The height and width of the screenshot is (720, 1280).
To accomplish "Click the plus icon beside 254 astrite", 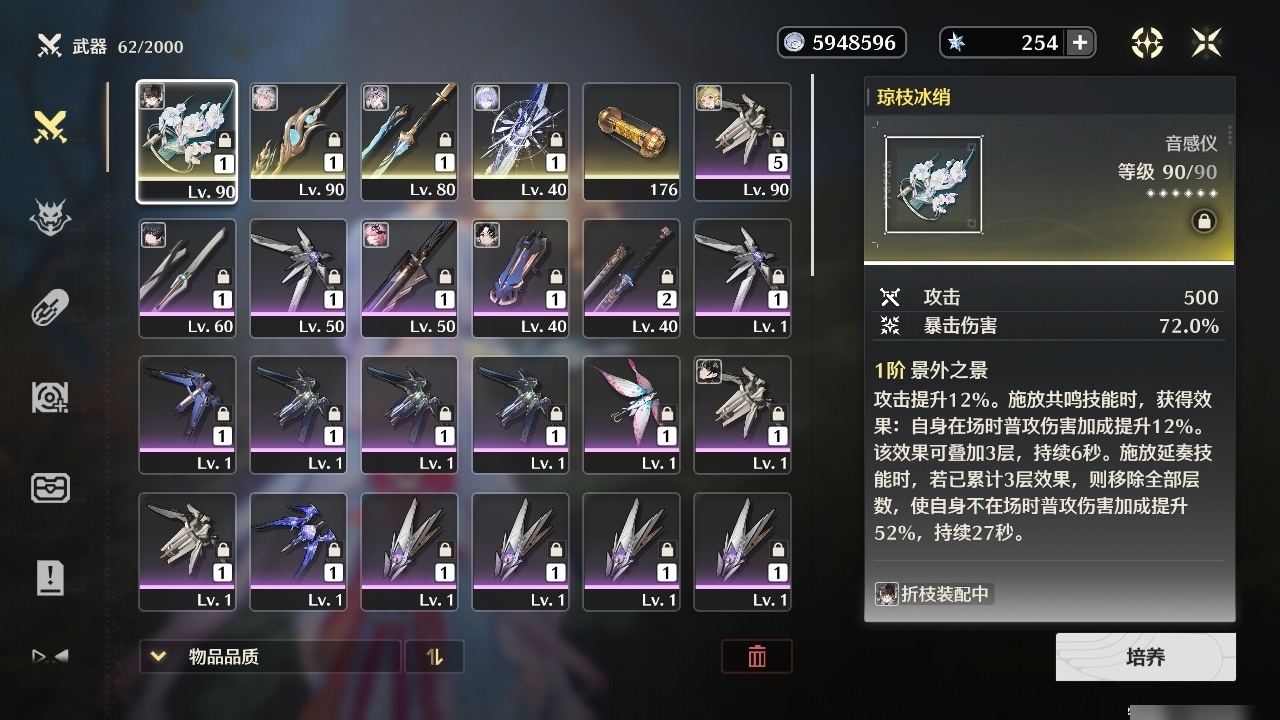I will (x=1080, y=42).
